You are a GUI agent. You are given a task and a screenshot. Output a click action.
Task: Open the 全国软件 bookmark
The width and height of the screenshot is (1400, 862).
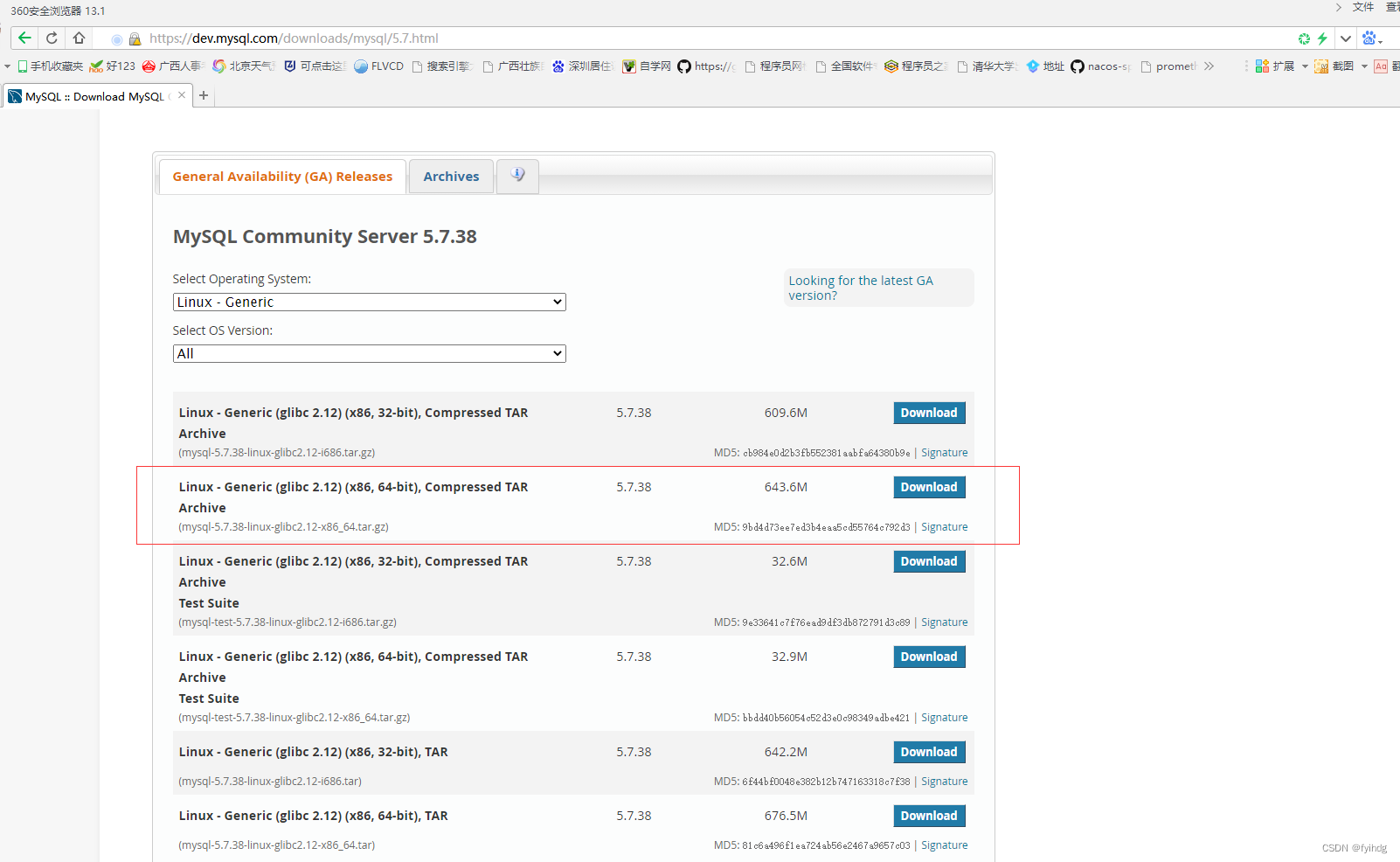[846, 66]
